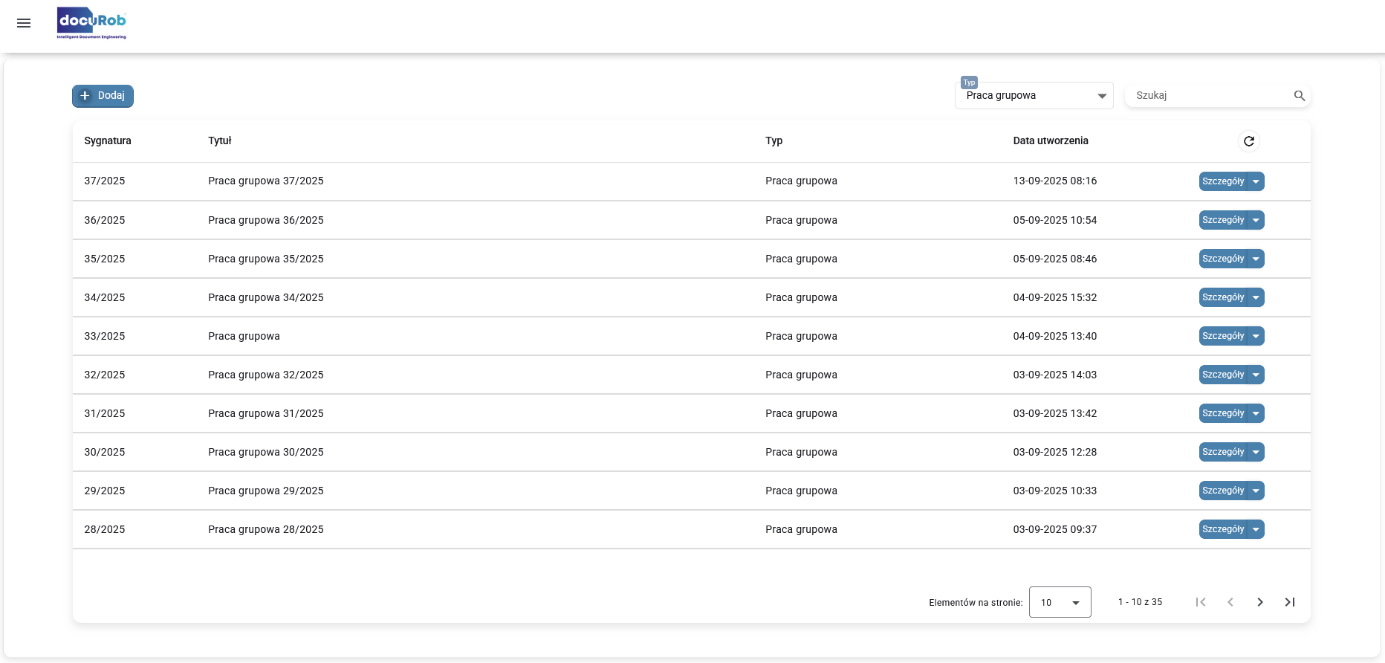Click the docuRob logo
Image resolution: width=1385 pixels, height=663 pixels.
click(92, 23)
